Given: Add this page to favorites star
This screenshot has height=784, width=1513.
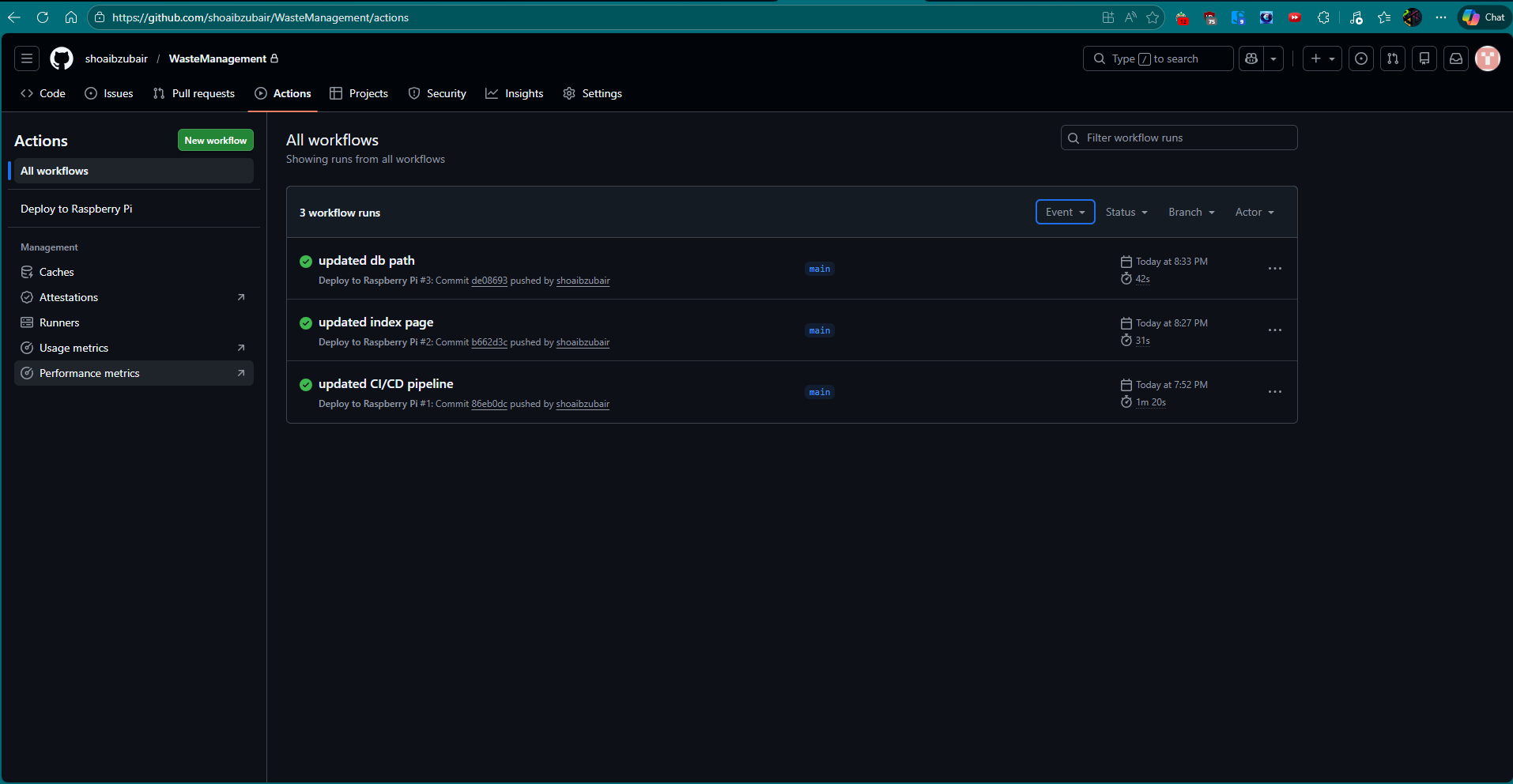Looking at the screenshot, I should coord(1153,17).
